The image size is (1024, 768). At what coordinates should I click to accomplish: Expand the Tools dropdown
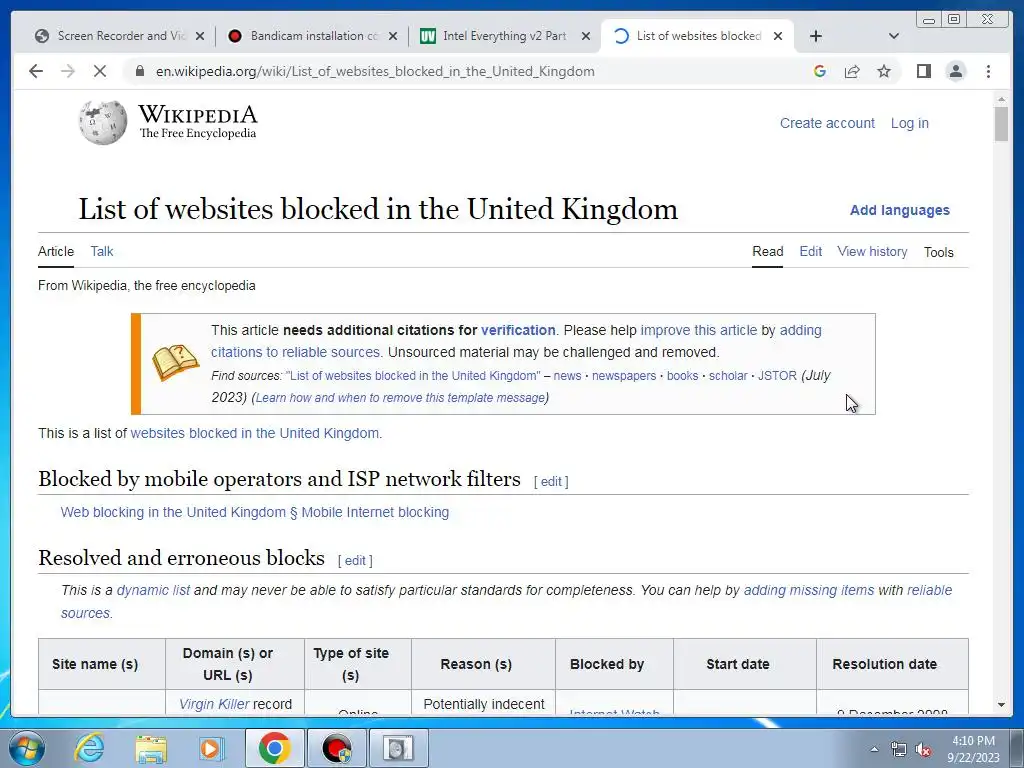click(938, 252)
